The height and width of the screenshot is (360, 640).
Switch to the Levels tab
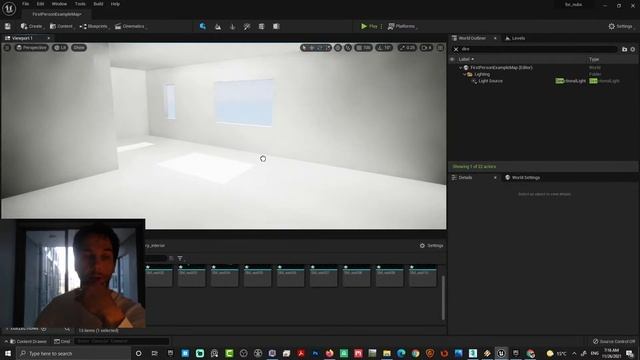tap(515, 38)
